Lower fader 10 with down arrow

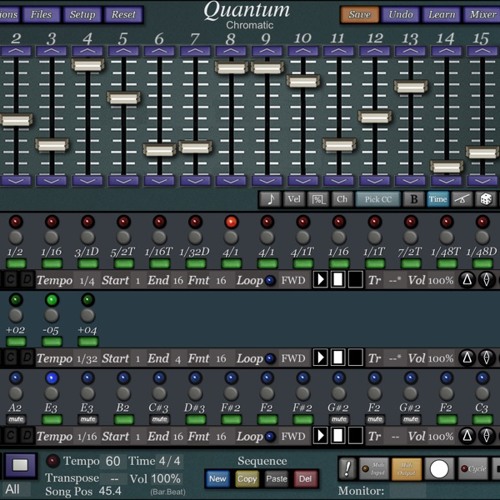[x=303, y=181]
